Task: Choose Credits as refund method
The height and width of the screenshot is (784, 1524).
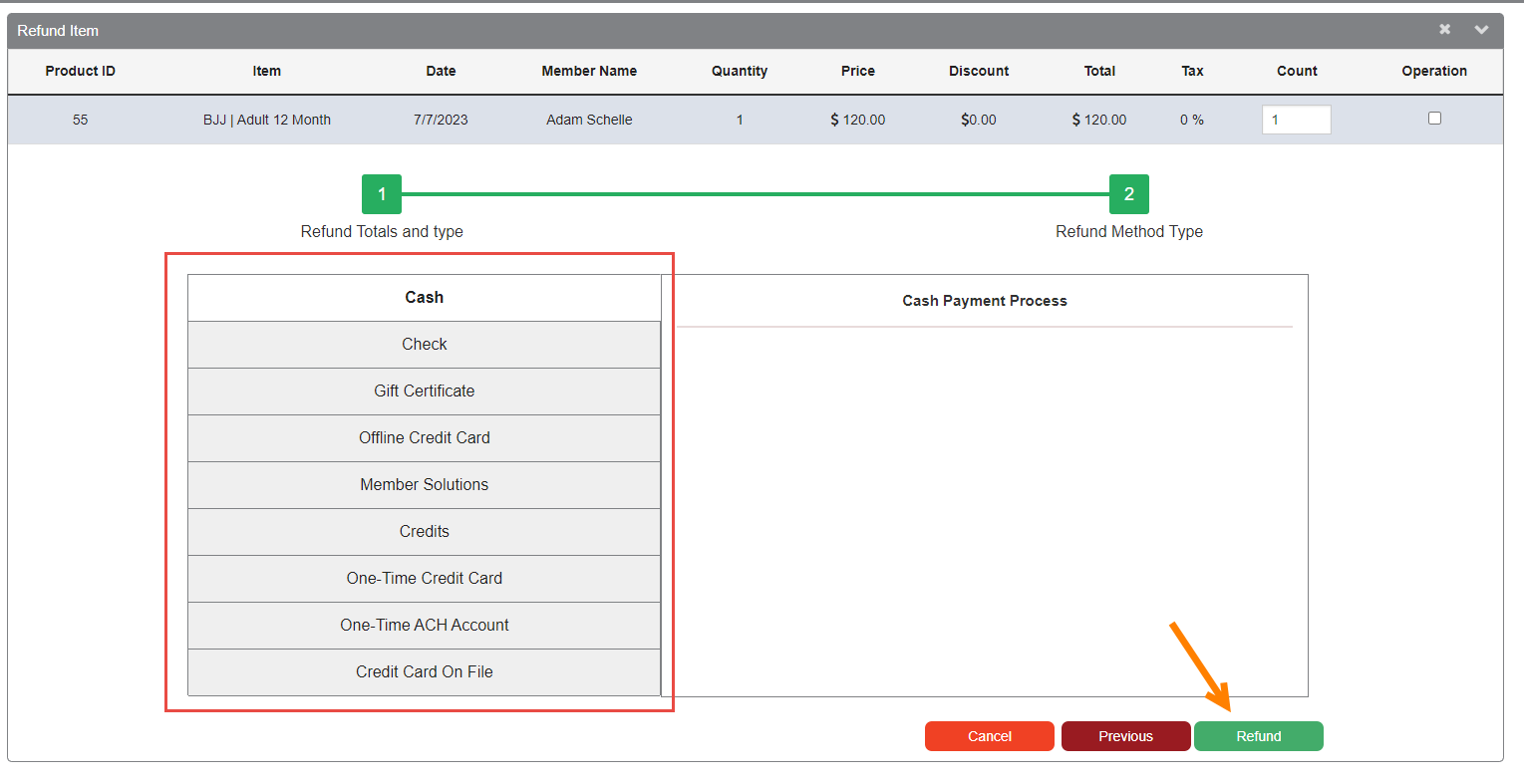Action: click(x=424, y=532)
